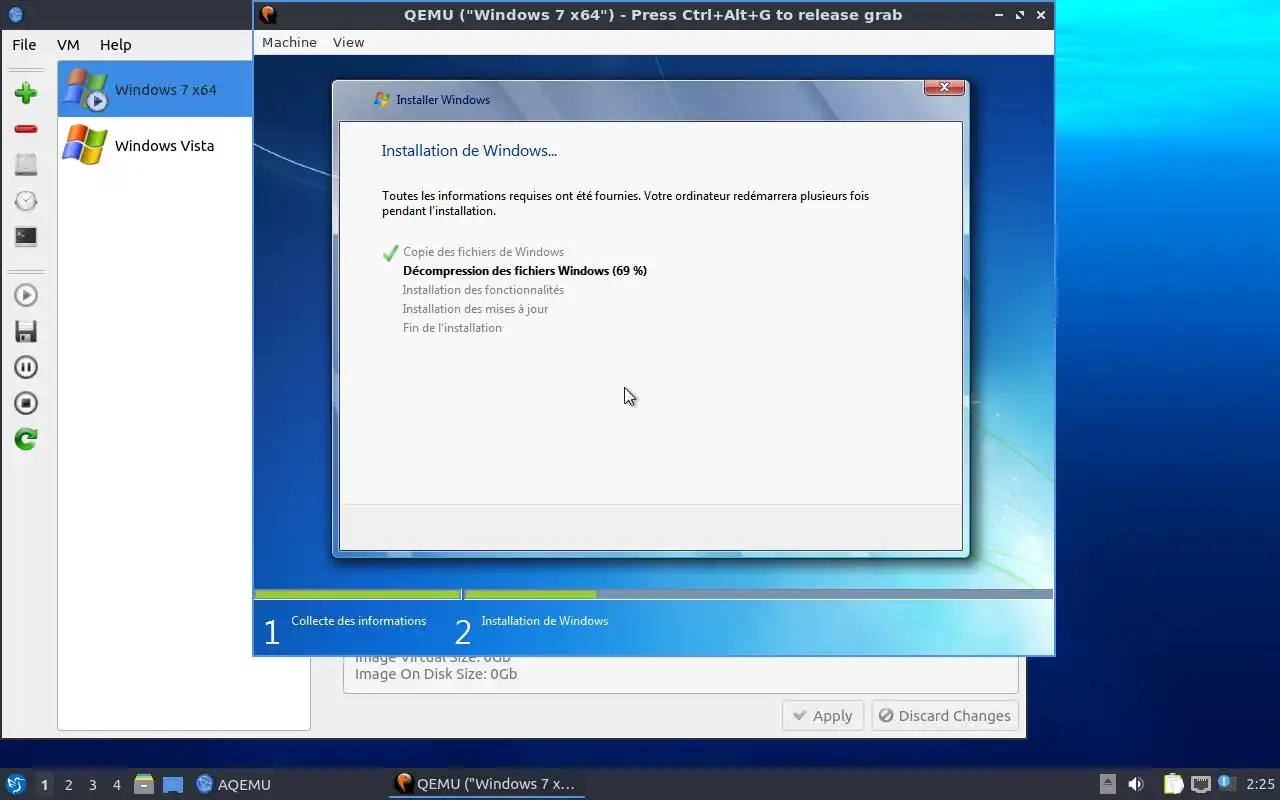Click the eject removable media tray icon
Viewport: 1280px width, 800px height.
point(1108,784)
